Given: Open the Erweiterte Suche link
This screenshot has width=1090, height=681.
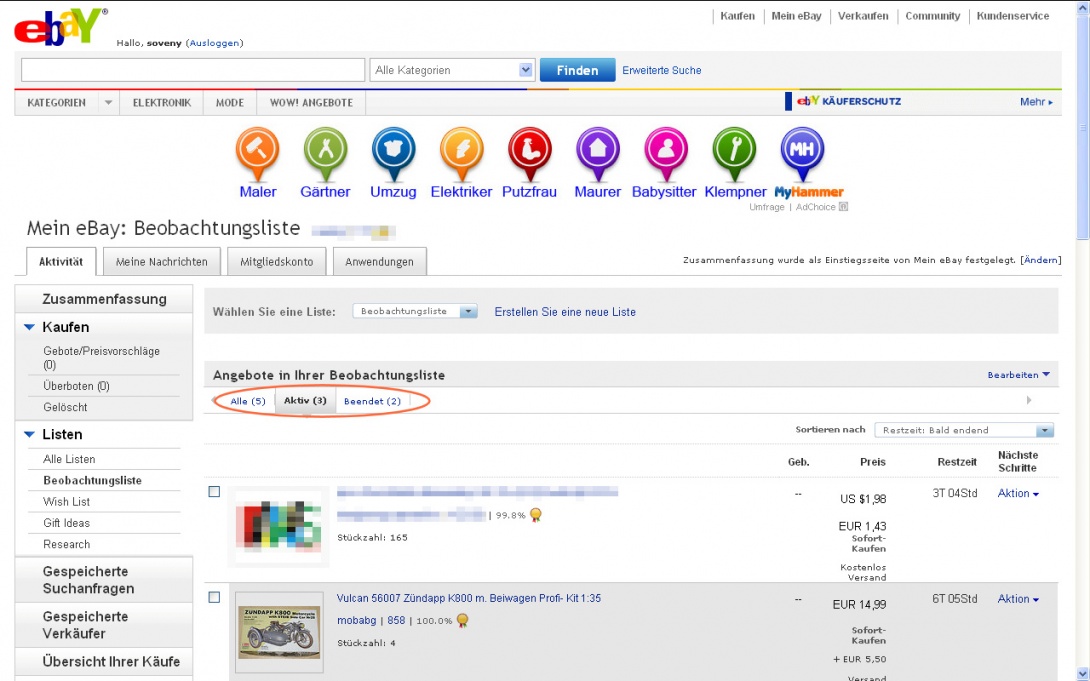Looking at the screenshot, I should 661,71.
